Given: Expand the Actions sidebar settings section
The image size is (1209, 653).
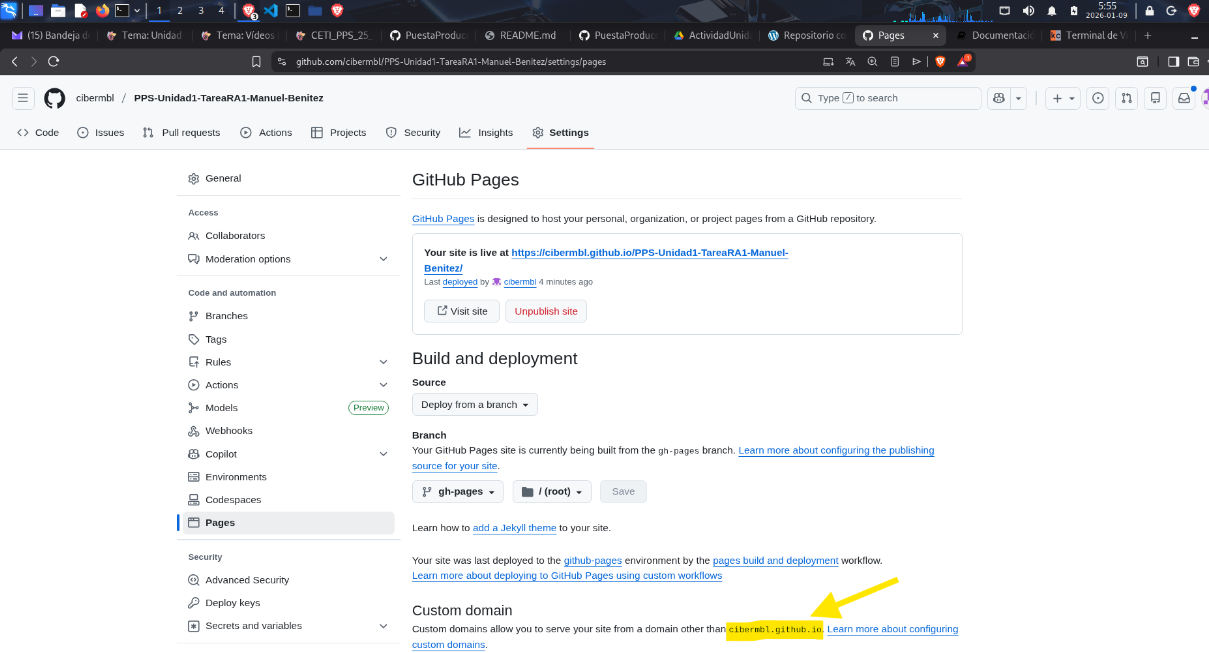Looking at the screenshot, I should 288,385.
